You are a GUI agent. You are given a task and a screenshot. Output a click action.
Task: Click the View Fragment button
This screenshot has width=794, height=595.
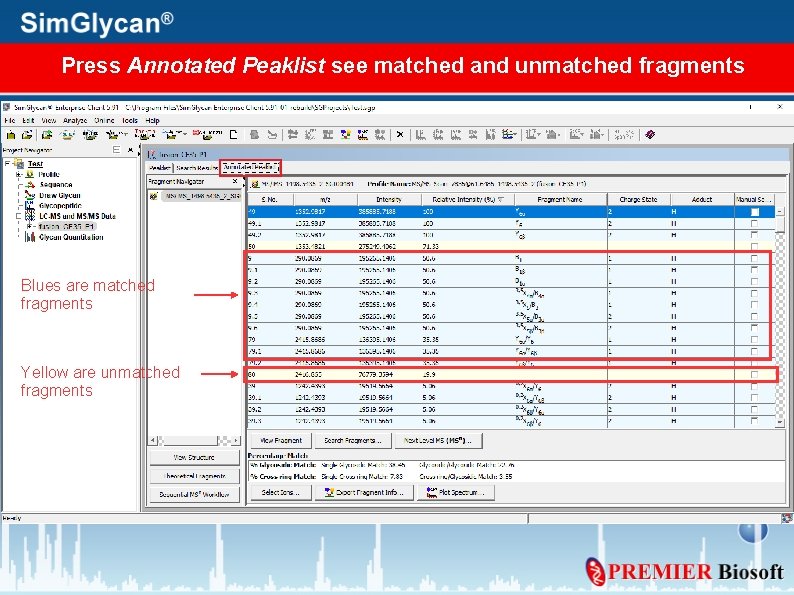coord(281,441)
